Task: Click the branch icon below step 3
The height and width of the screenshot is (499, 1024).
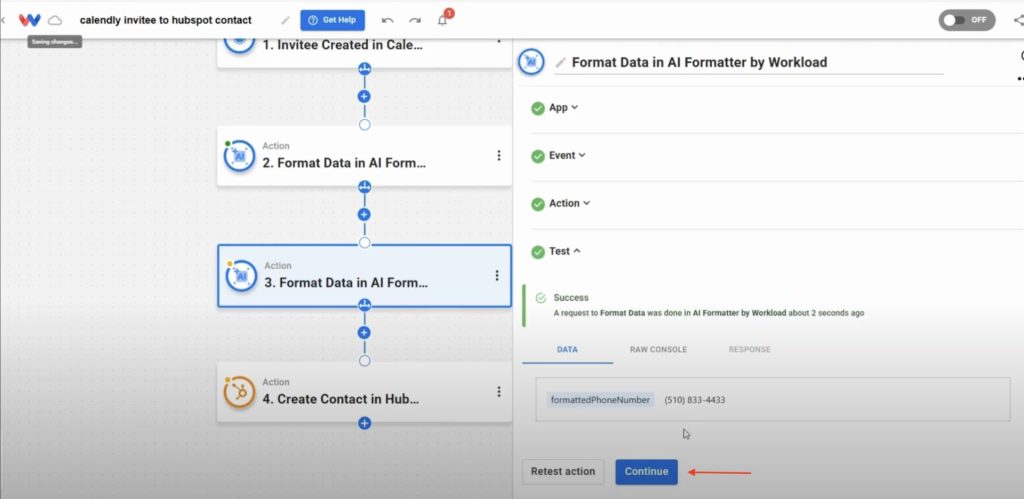Action: pyautogui.click(x=364, y=304)
